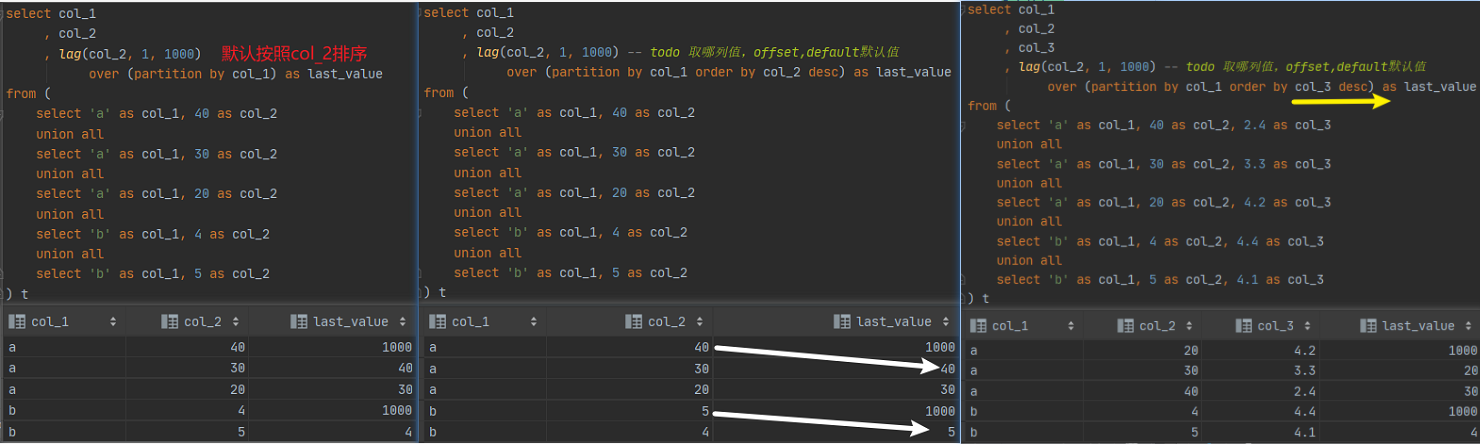The image size is (1480, 444).
Task: Toggle sort arrows on col_2 in left table
Action: point(236,322)
